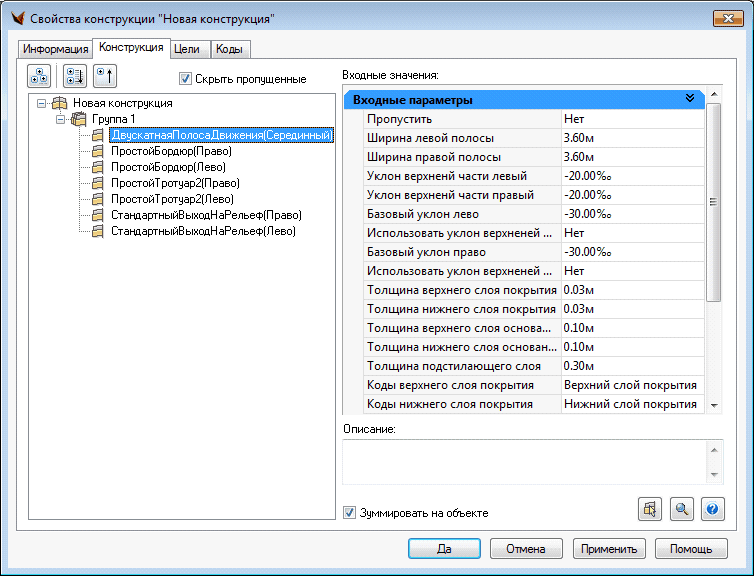This screenshot has height=576, width=754.
Task: Collapse the Группа 1 tree node
Action: click(x=61, y=119)
